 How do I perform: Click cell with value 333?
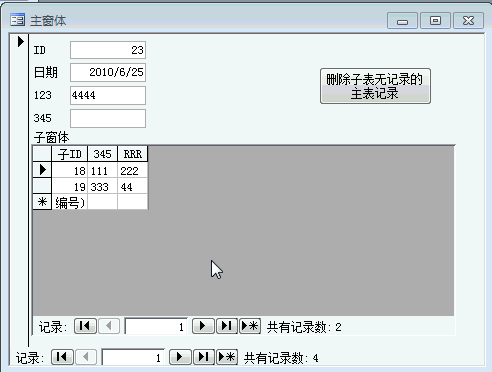[102, 186]
